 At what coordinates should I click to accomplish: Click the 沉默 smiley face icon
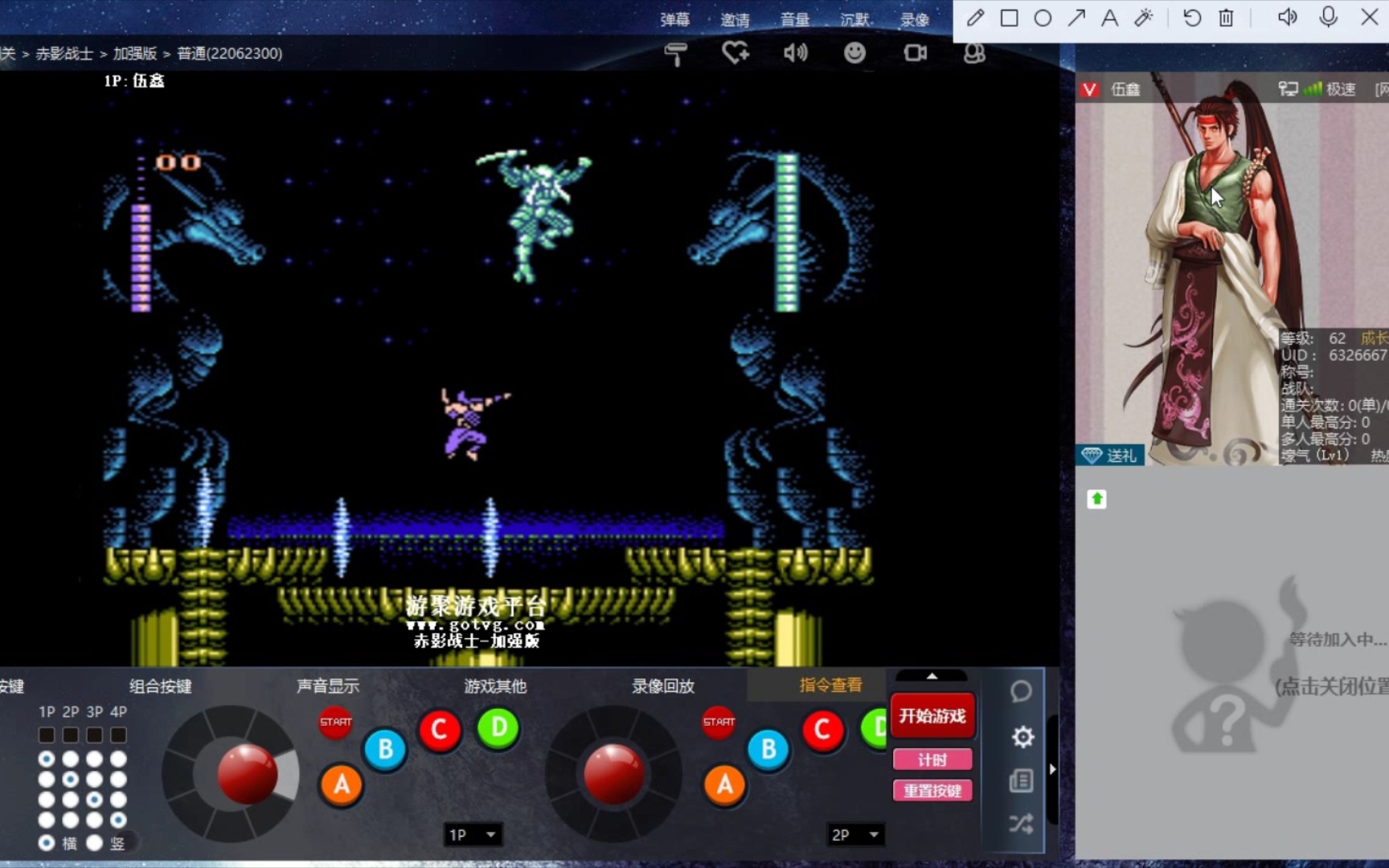click(x=854, y=53)
